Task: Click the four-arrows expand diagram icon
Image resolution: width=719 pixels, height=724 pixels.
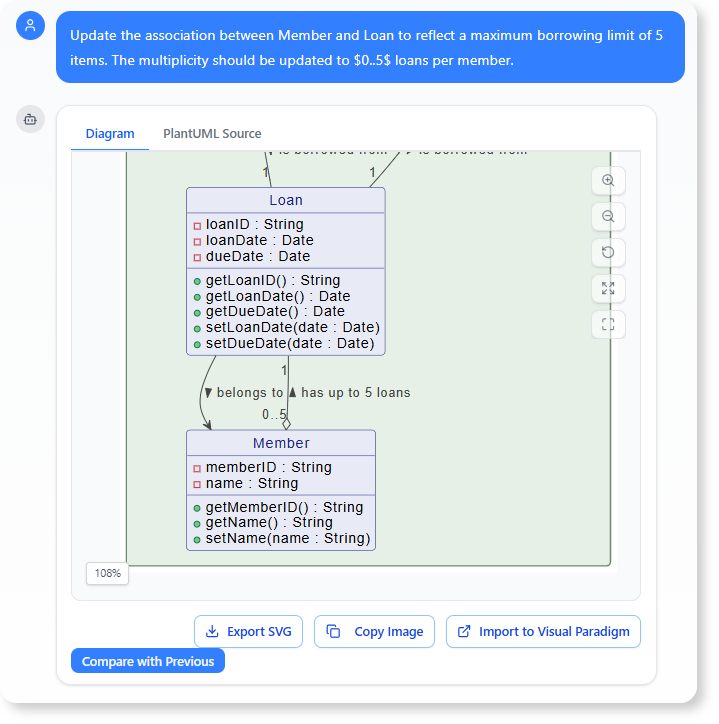Action: 608,289
